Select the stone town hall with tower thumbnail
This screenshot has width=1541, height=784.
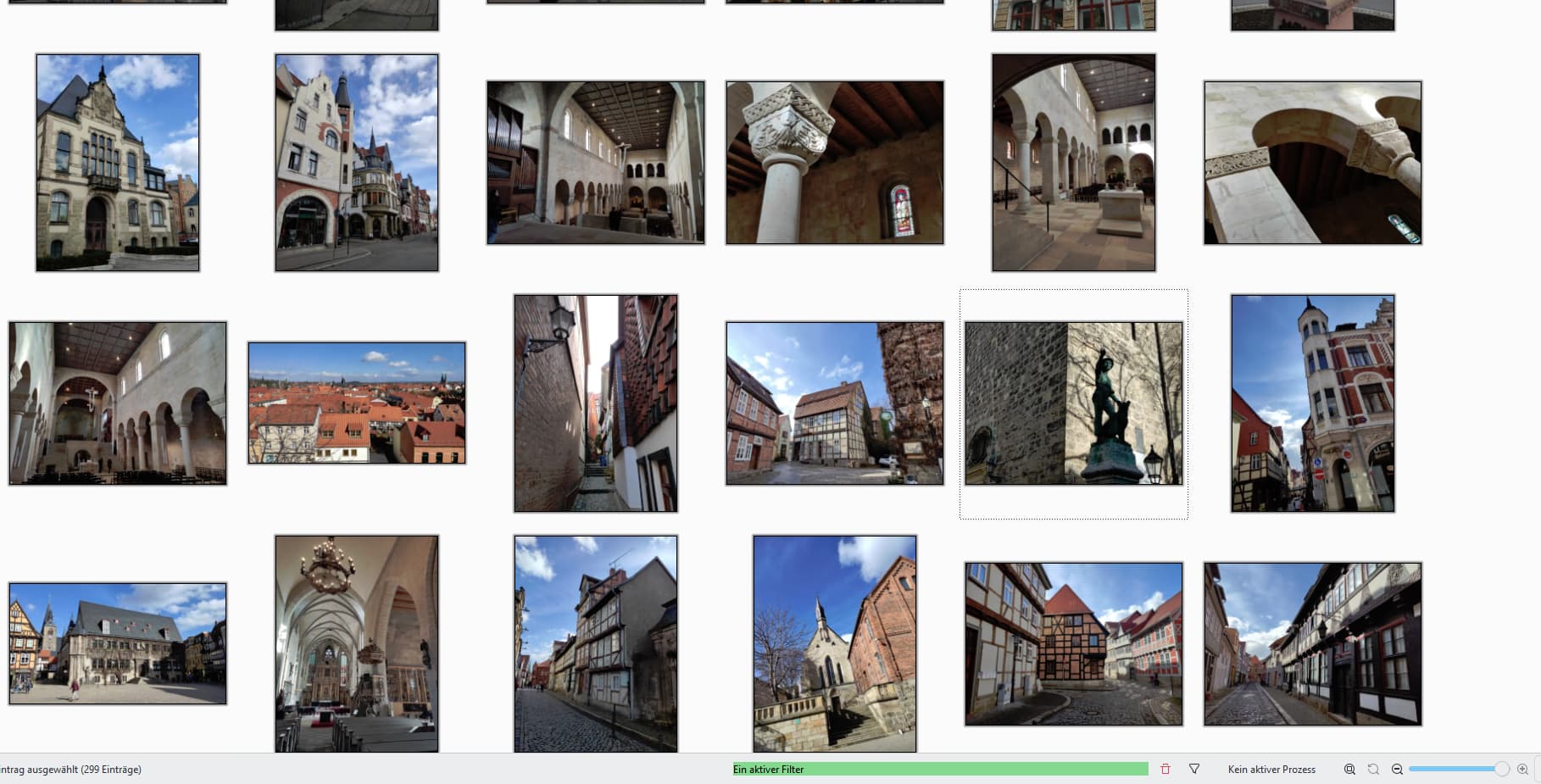pos(118,163)
